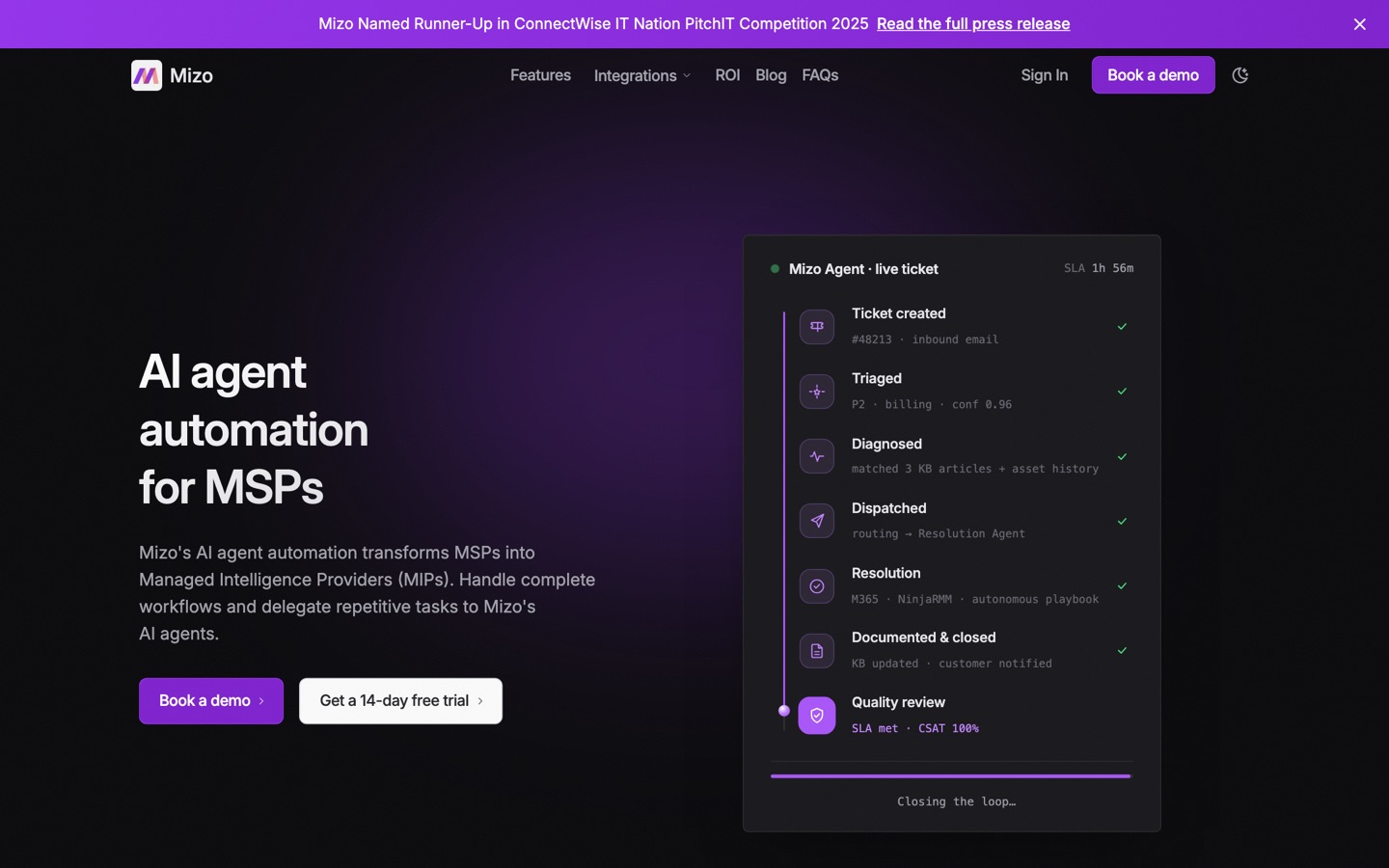Click the checkmark beside Ticket created
Screen dimensions: 1389x868
[x=1122, y=327]
